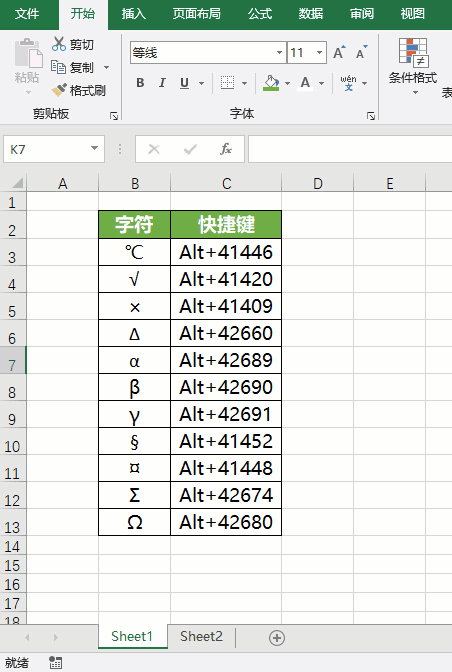Expand the underline style arrow
Viewport: 452px width, 672px height.
(201, 83)
